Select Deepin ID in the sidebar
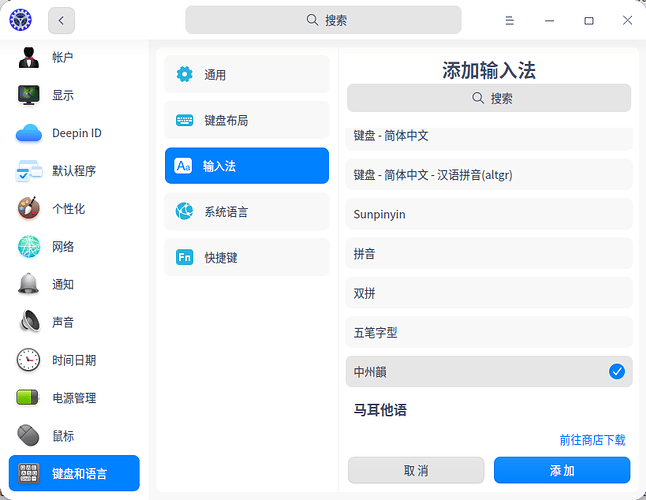The height and width of the screenshot is (500, 646). [x=74, y=133]
